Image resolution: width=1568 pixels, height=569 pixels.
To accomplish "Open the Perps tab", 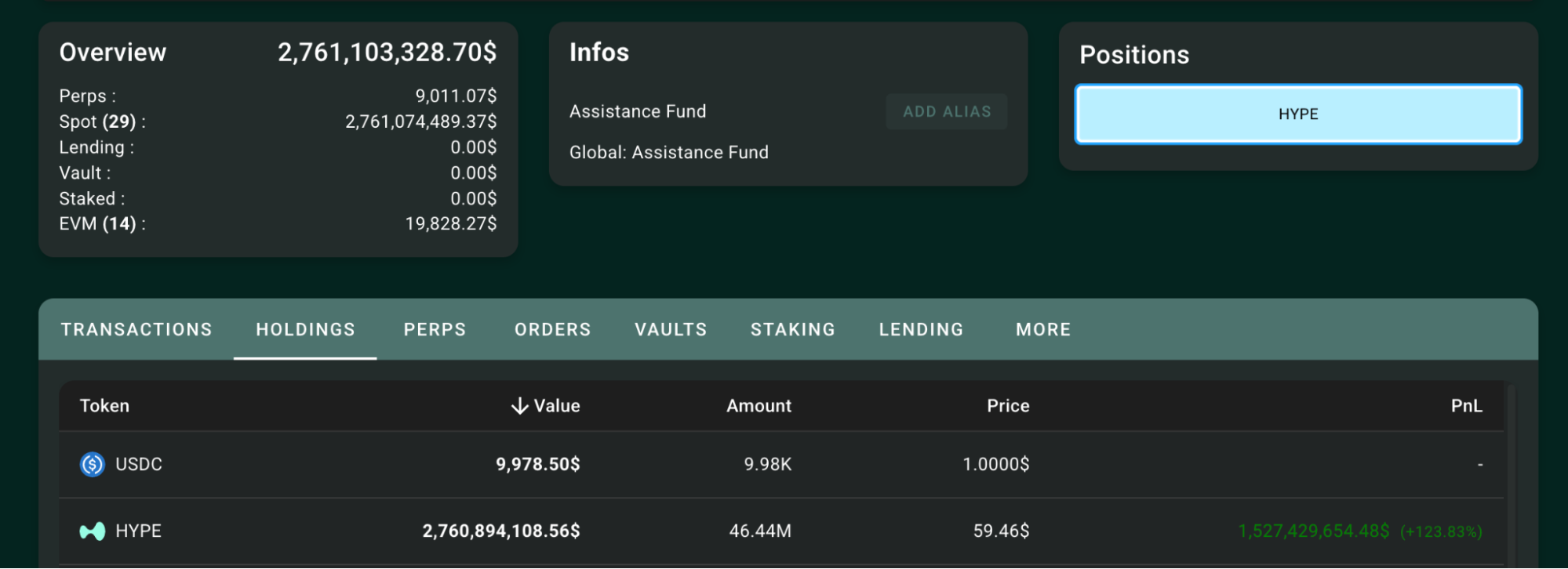I will click(x=435, y=330).
